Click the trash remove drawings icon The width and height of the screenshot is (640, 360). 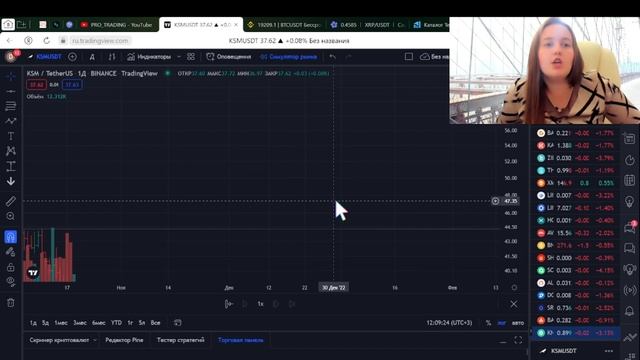click(x=11, y=302)
